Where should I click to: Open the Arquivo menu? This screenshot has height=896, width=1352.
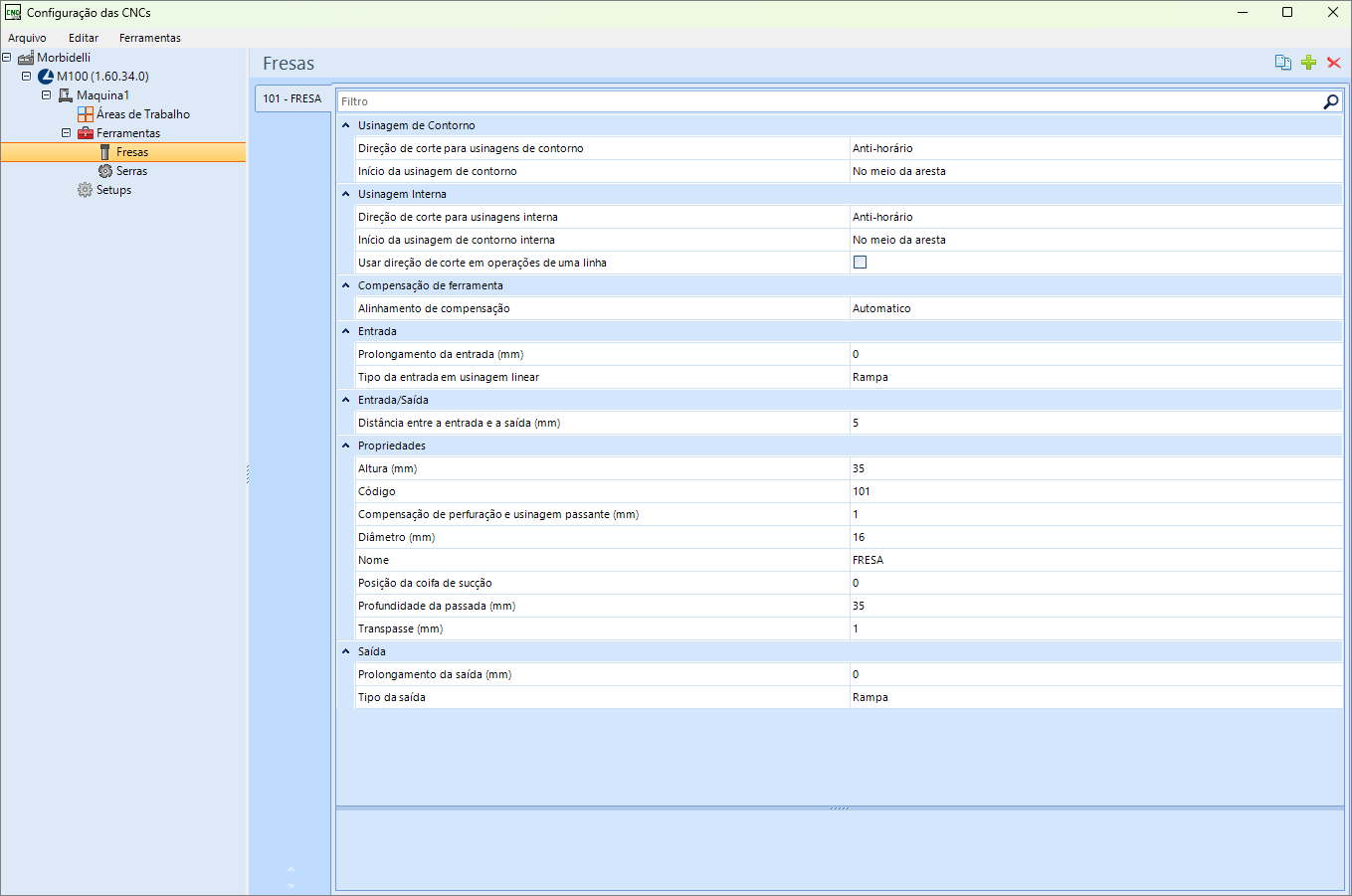pyautogui.click(x=27, y=38)
